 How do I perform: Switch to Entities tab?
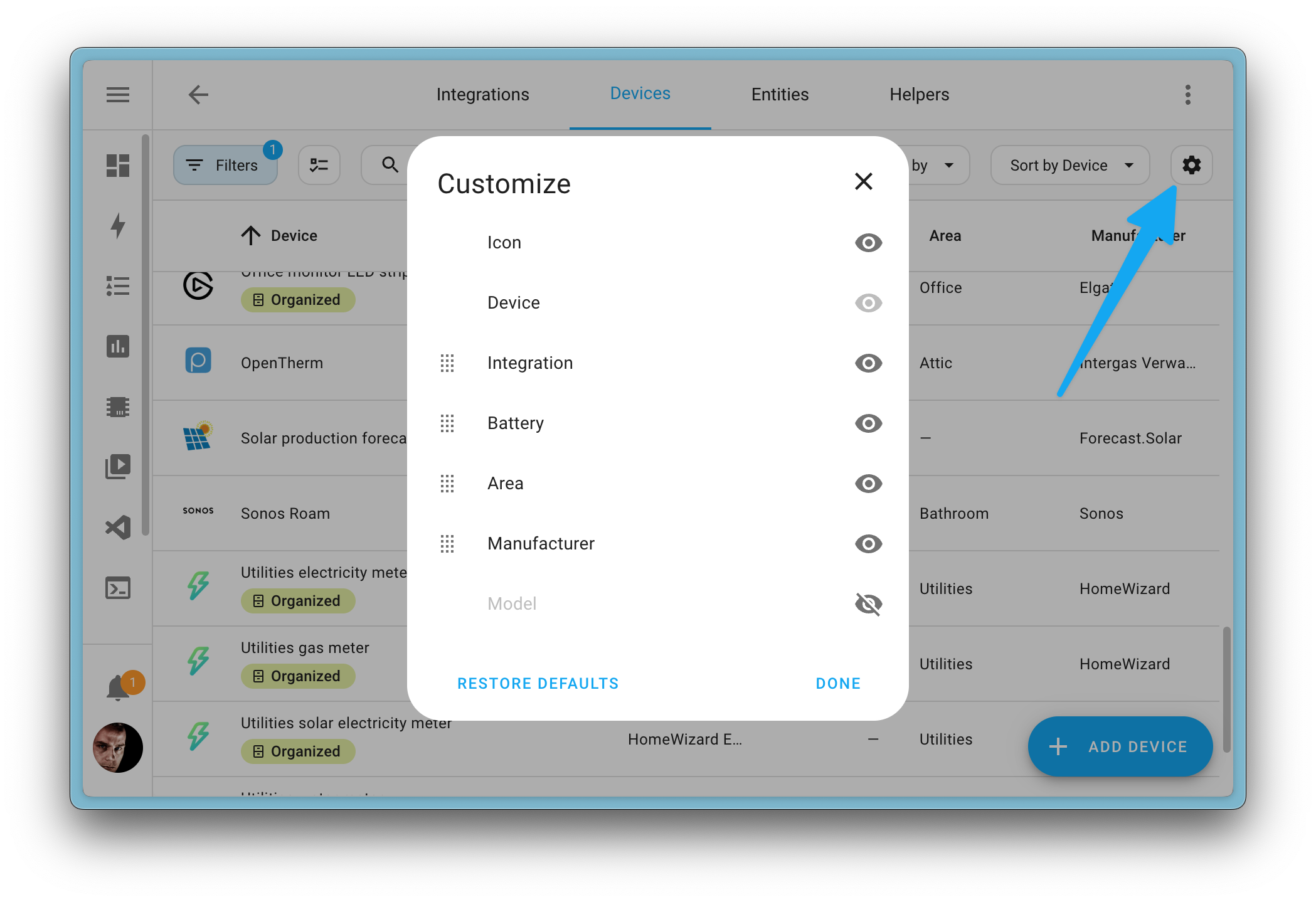(780, 93)
